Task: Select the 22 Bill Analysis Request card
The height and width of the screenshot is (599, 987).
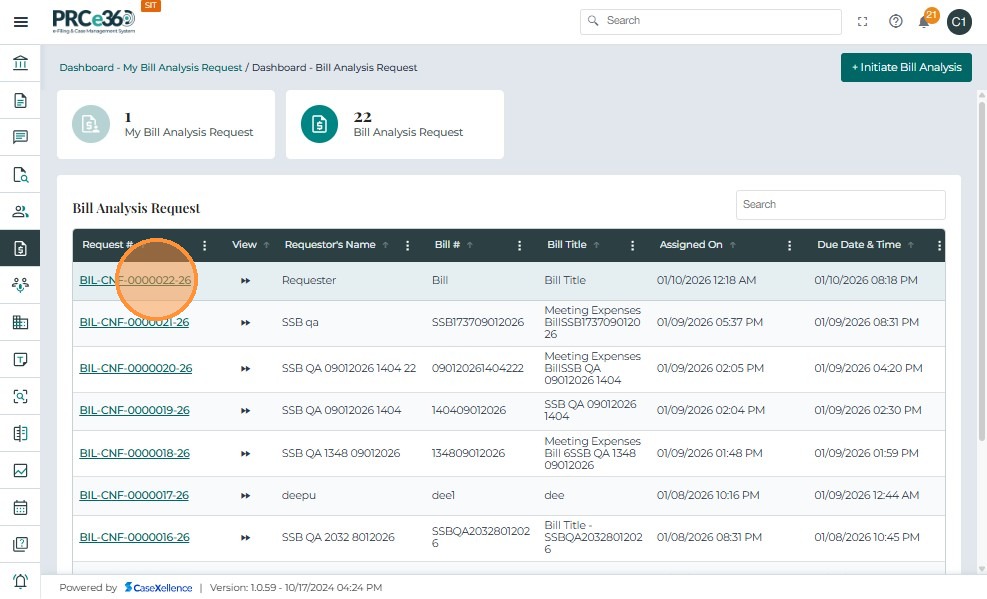Action: click(x=395, y=124)
